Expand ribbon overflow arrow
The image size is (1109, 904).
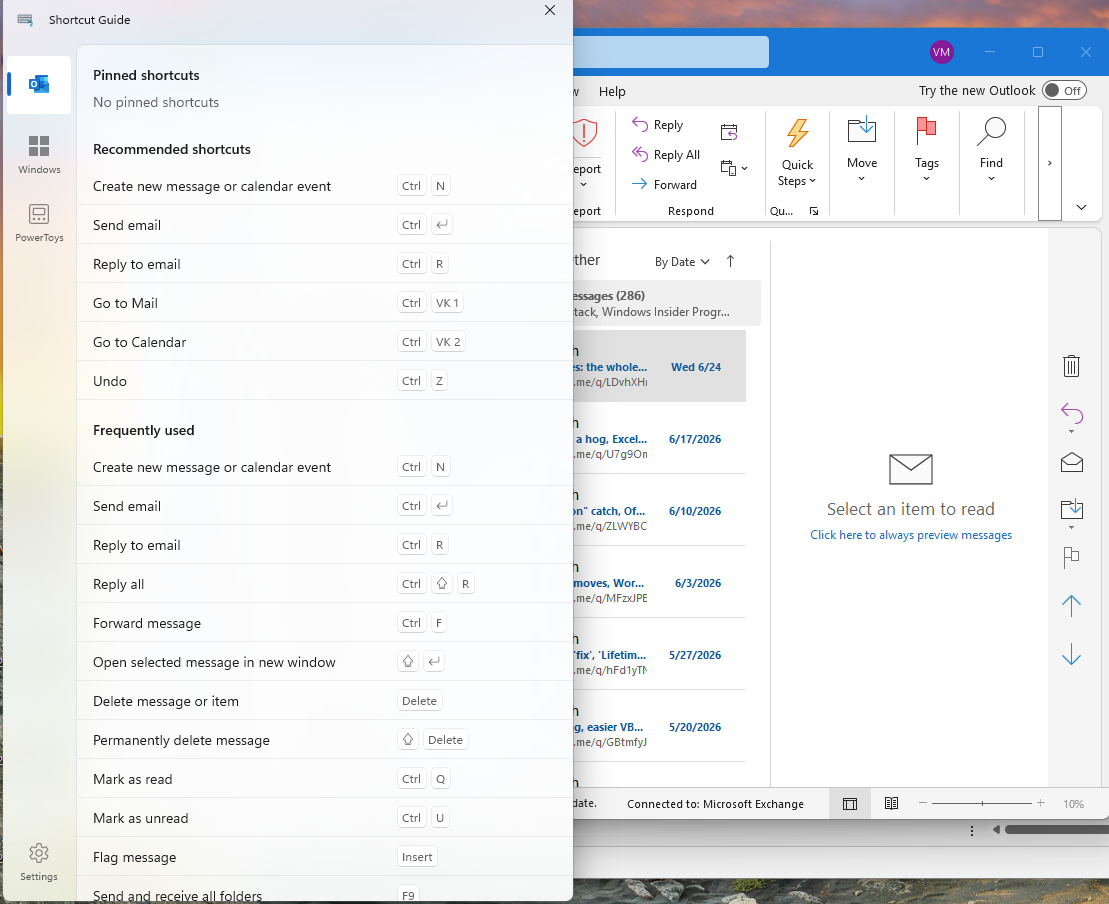click(x=1050, y=163)
